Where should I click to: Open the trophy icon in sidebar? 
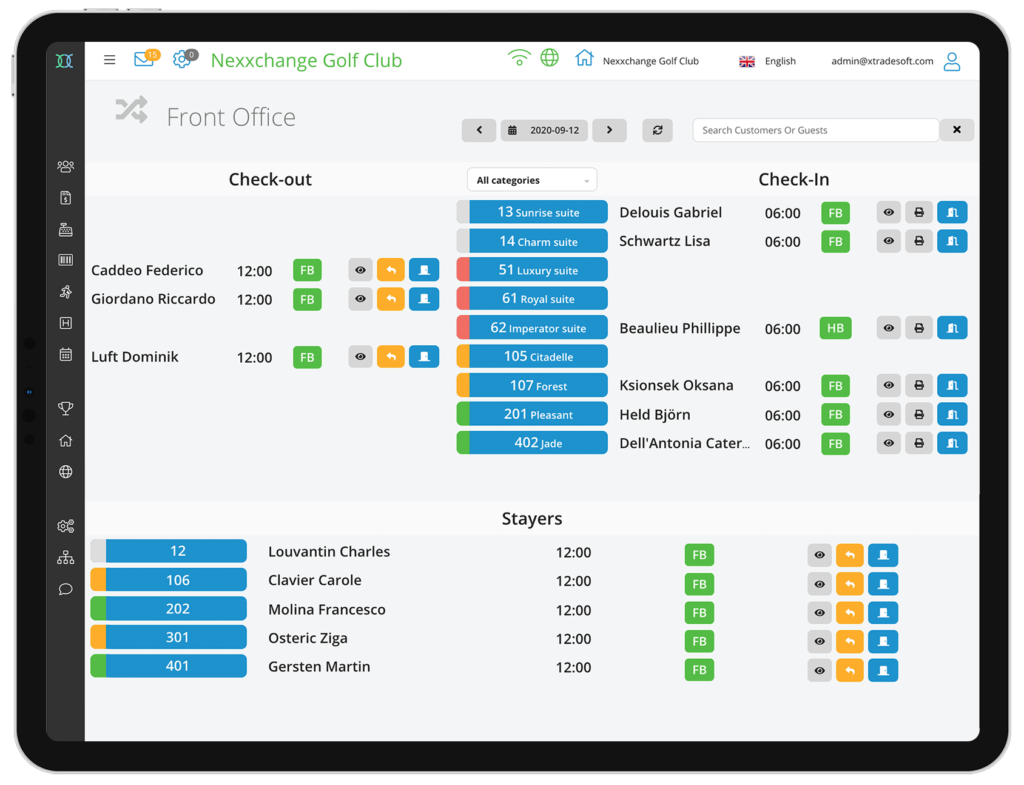tap(66, 408)
